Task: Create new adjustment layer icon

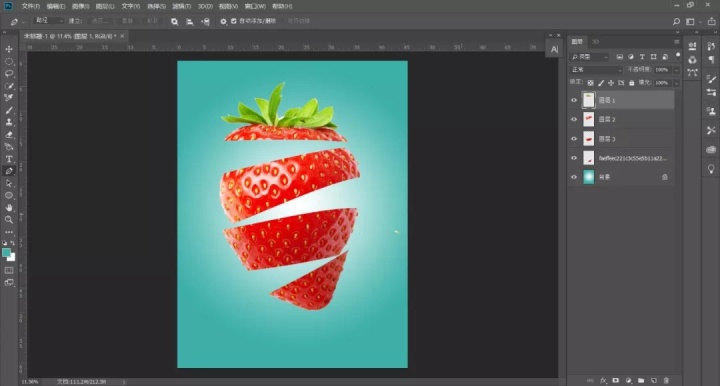Action: (x=629, y=380)
